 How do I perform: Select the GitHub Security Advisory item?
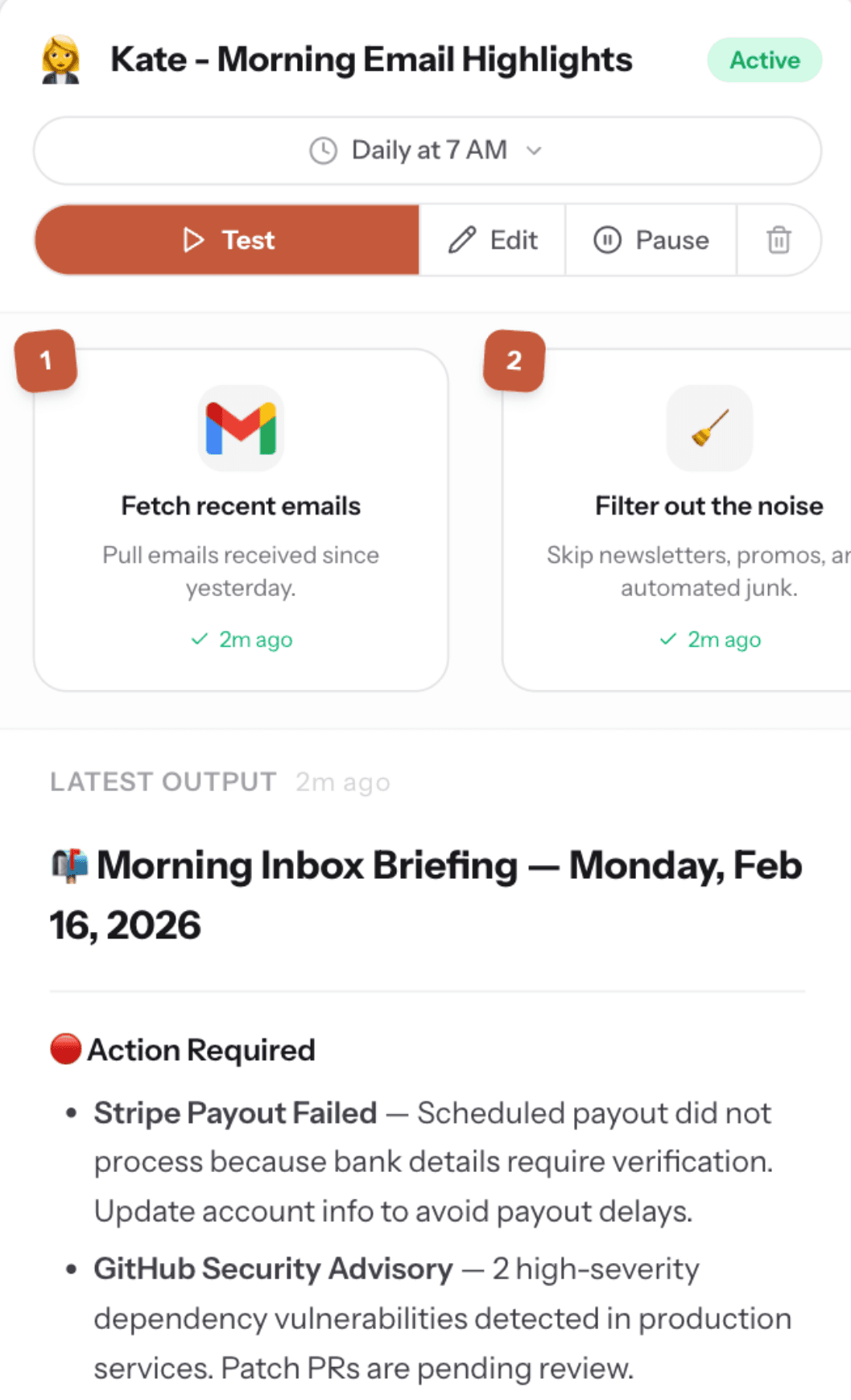pos(273,1269)
